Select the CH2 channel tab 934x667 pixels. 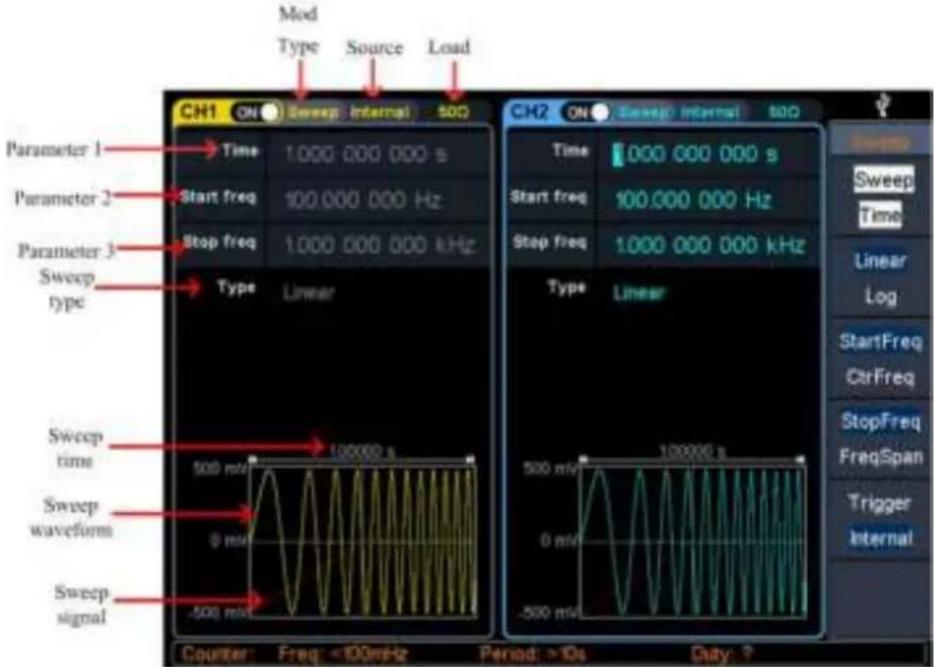coord(530,112)
